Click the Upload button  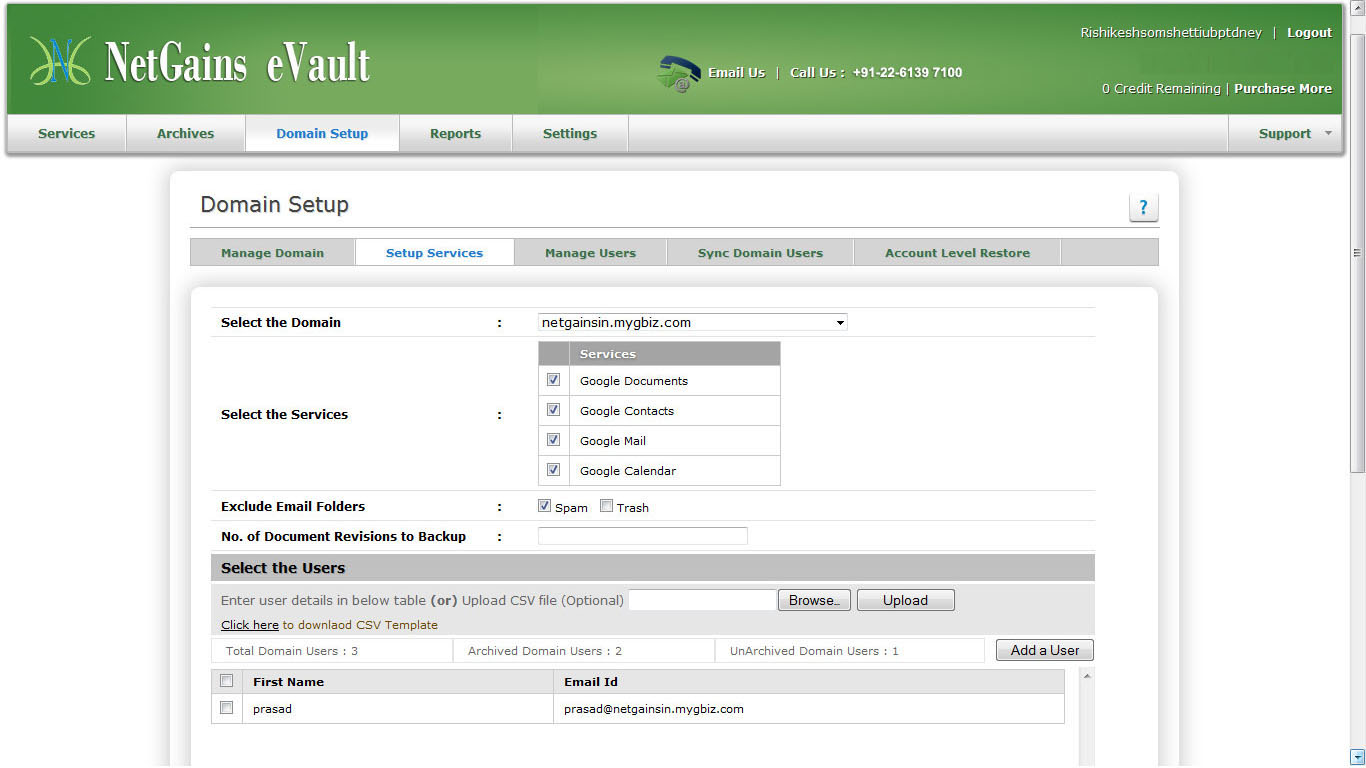[905, 600]
